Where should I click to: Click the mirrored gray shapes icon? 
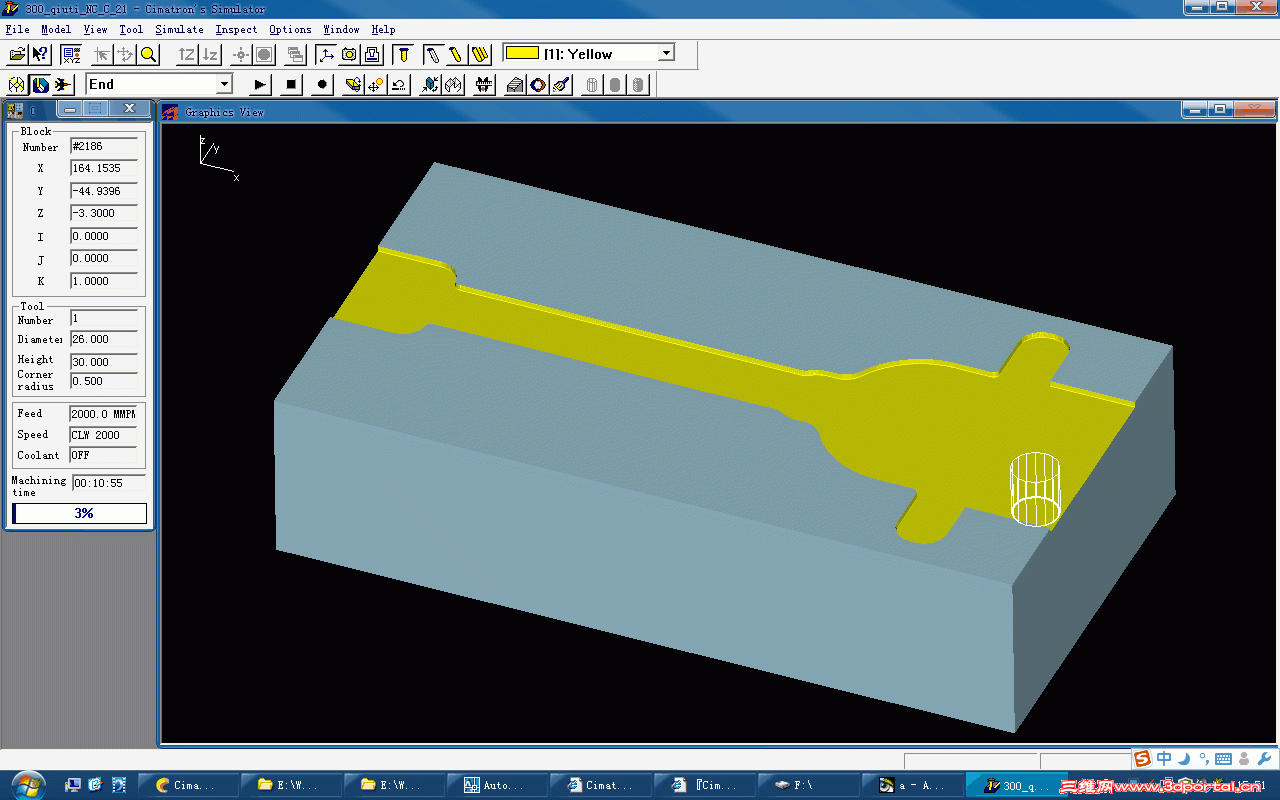point(453,85)
